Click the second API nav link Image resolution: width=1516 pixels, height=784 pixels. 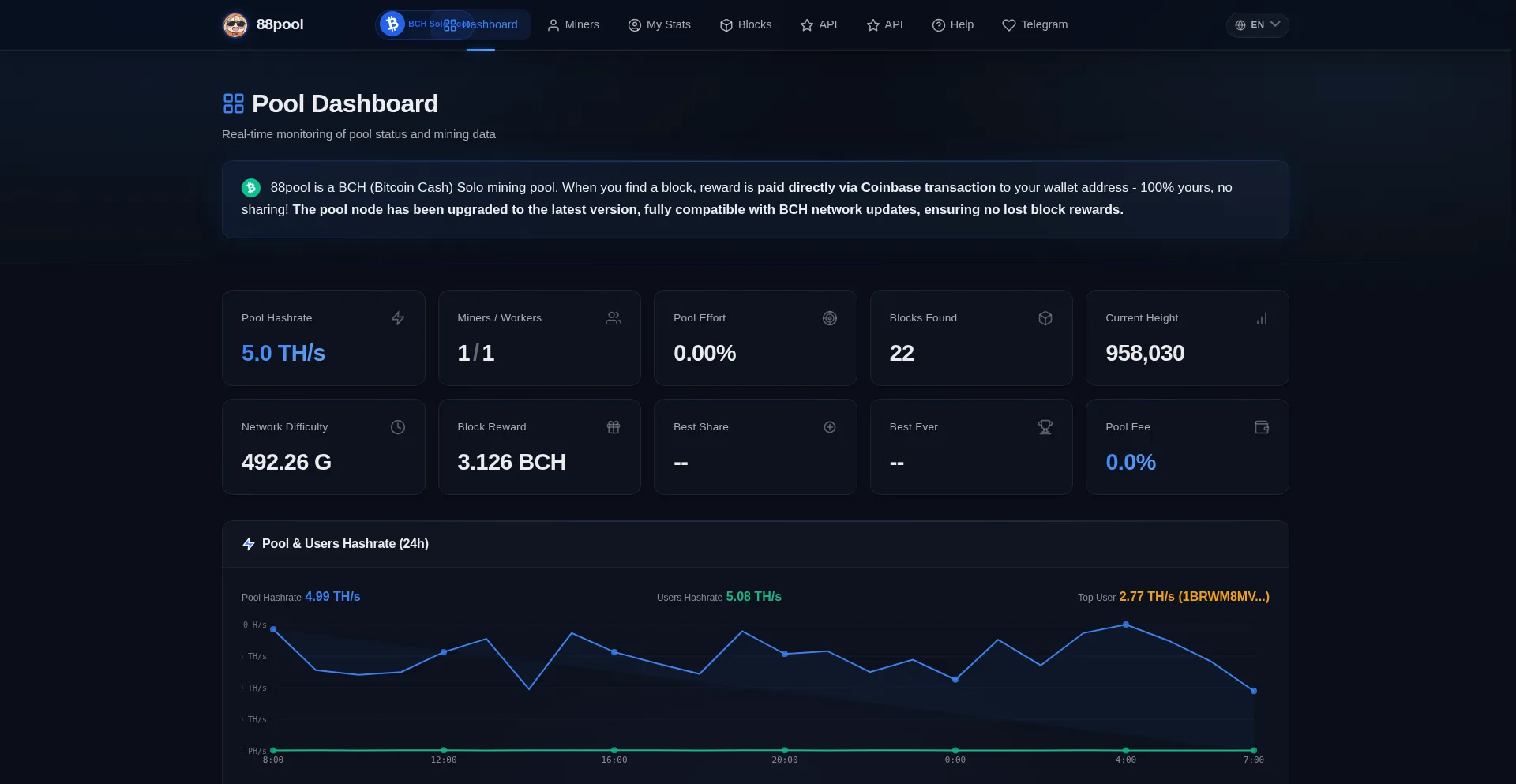click(884, 24)
